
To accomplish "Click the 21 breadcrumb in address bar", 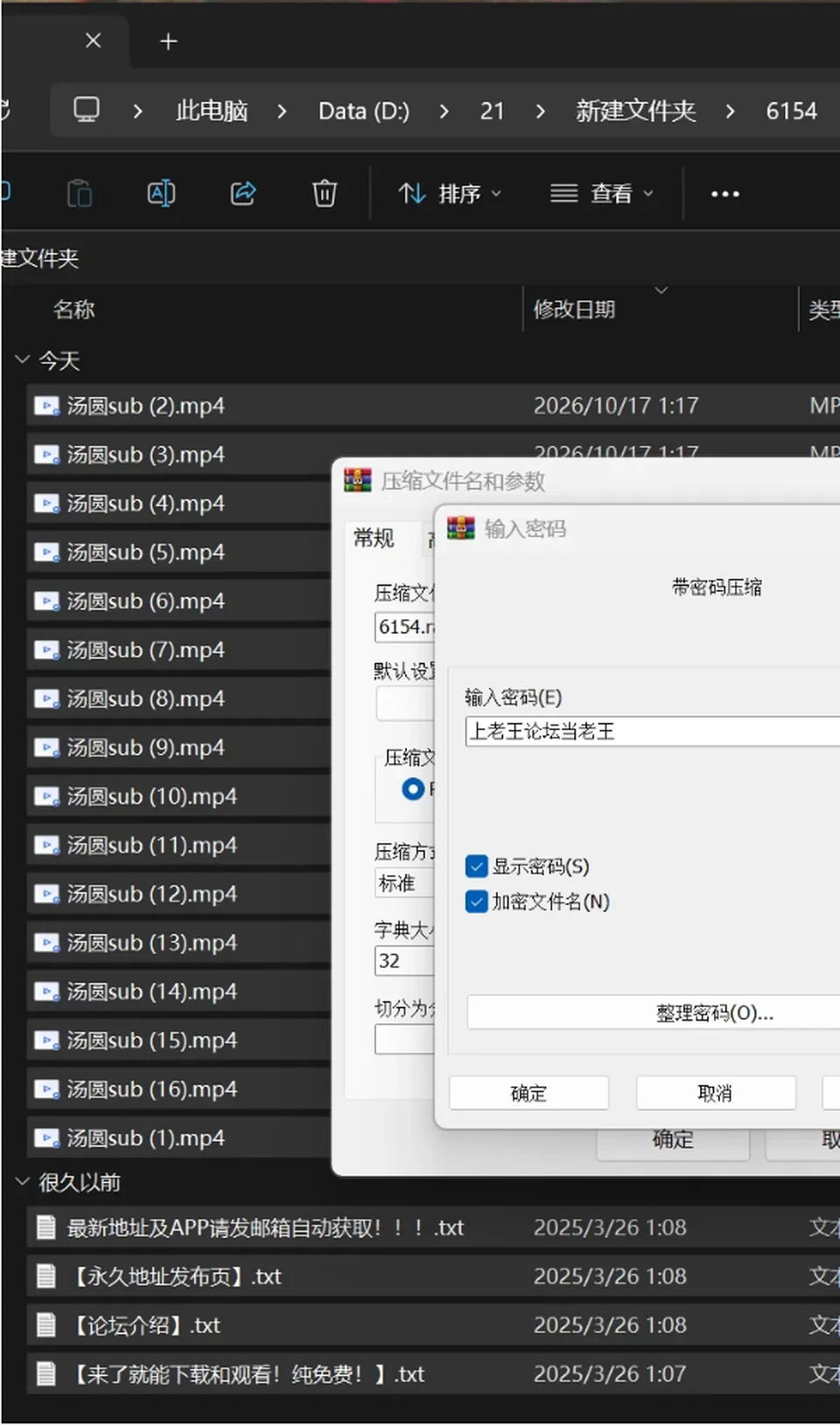I will coord(493,111).
